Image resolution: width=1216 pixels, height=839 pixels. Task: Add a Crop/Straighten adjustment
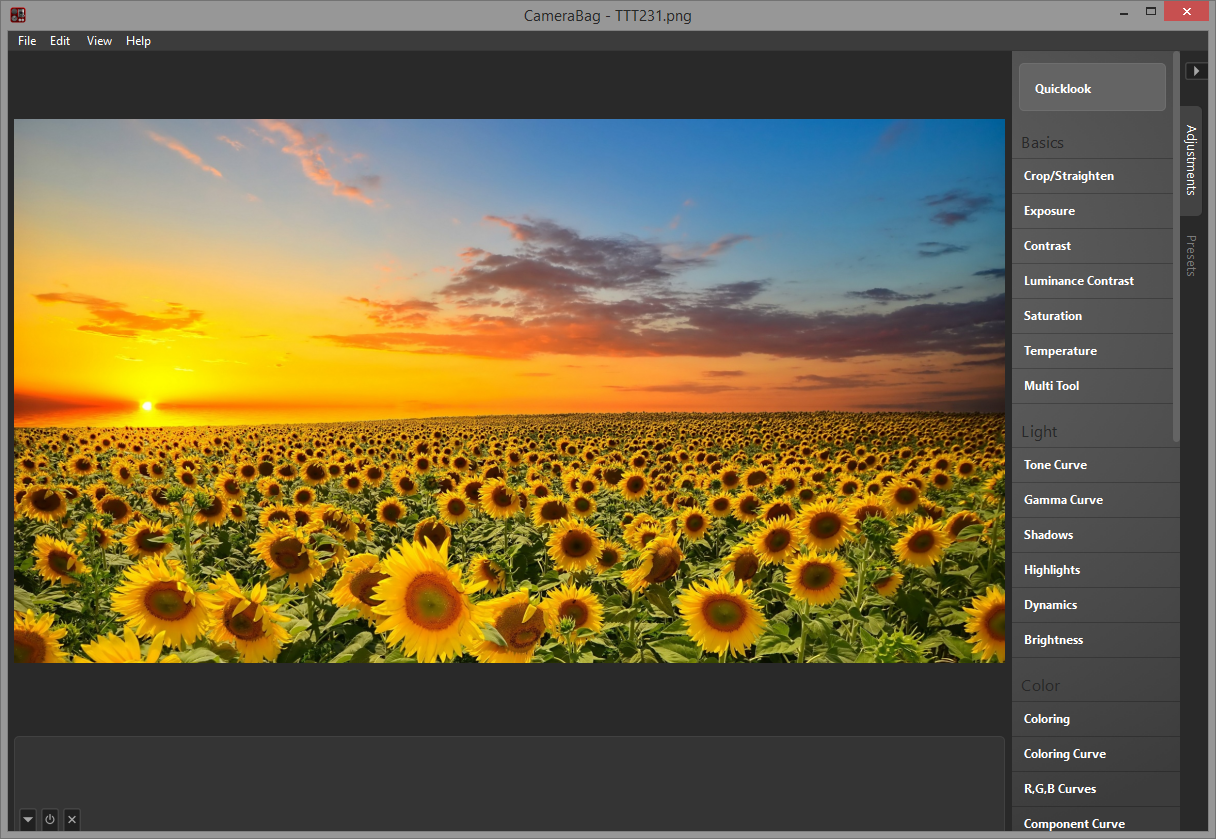tap(1092, 176)
